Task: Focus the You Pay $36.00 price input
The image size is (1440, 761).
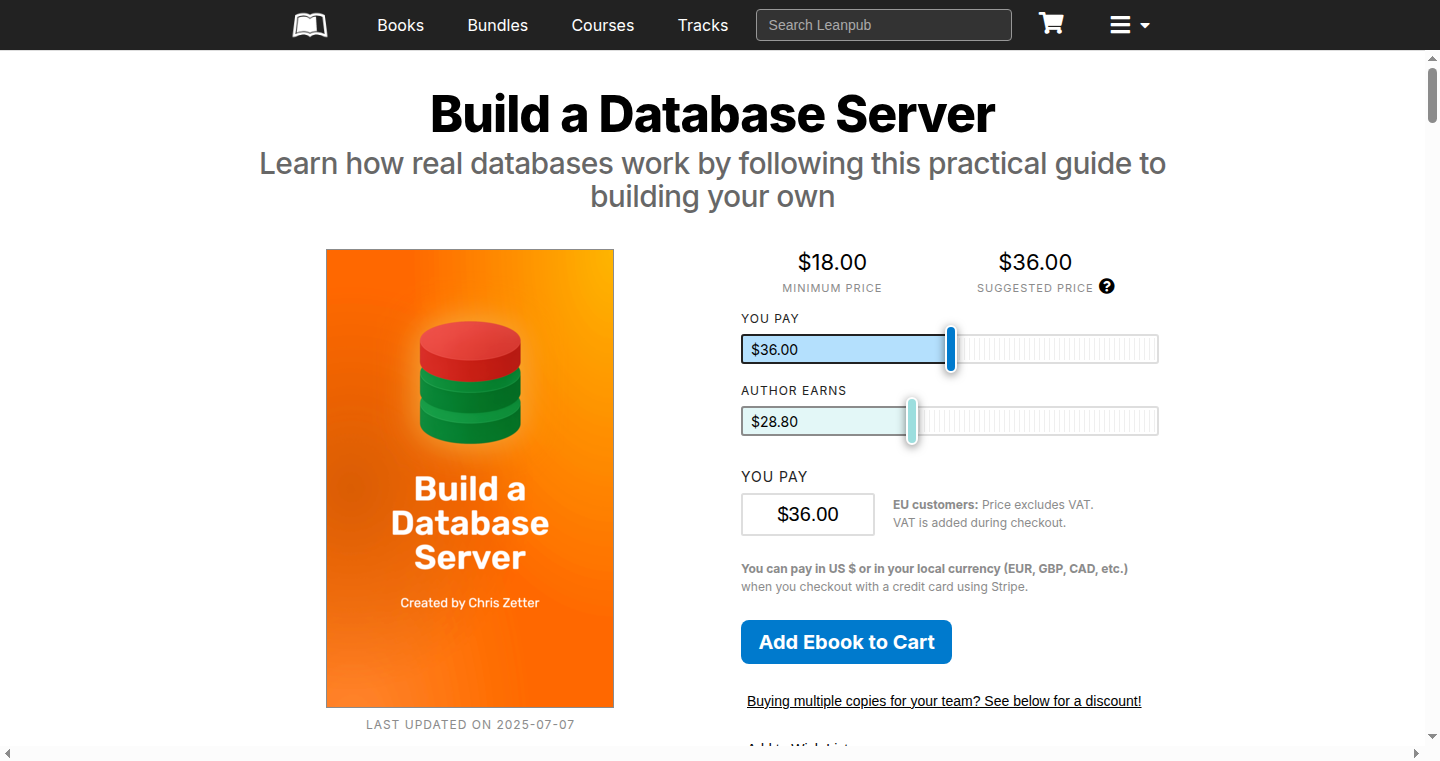Action: point(808,514)
